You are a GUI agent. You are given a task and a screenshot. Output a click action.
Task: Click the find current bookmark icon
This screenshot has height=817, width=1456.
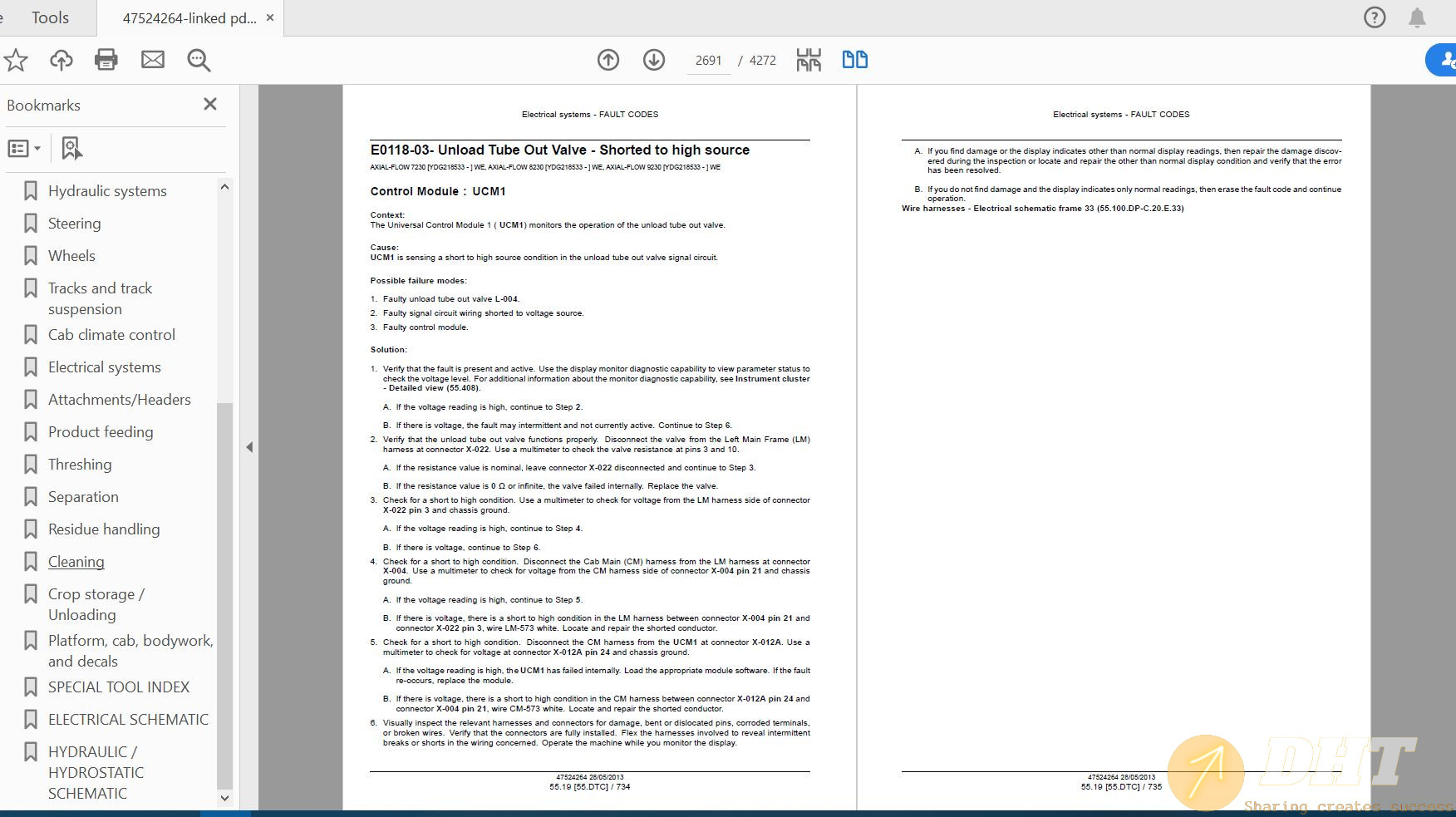pyautogui.click(x=72, y=149)
